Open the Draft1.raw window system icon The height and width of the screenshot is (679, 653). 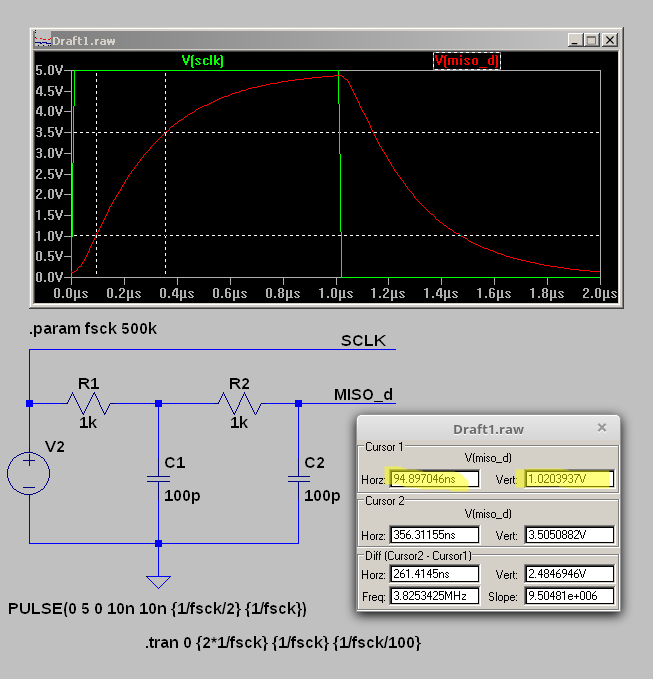(42, 40)
